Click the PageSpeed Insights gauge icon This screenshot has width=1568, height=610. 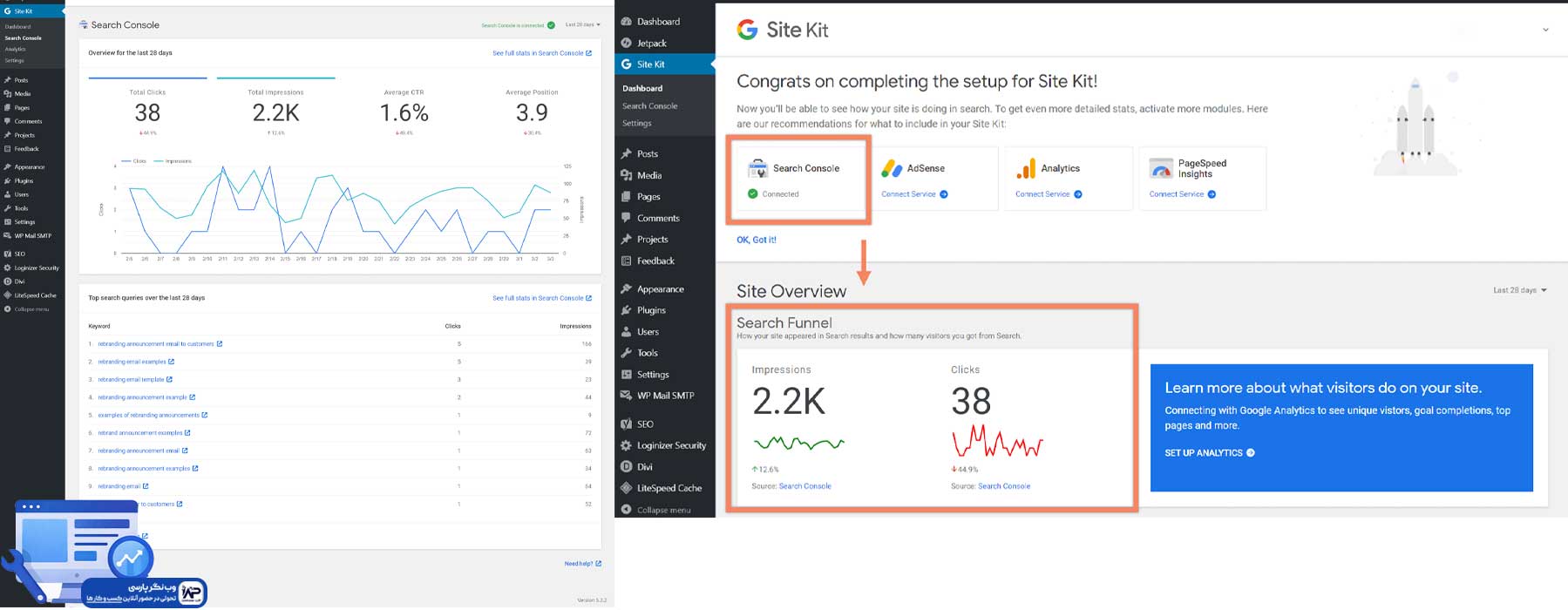1161,168
